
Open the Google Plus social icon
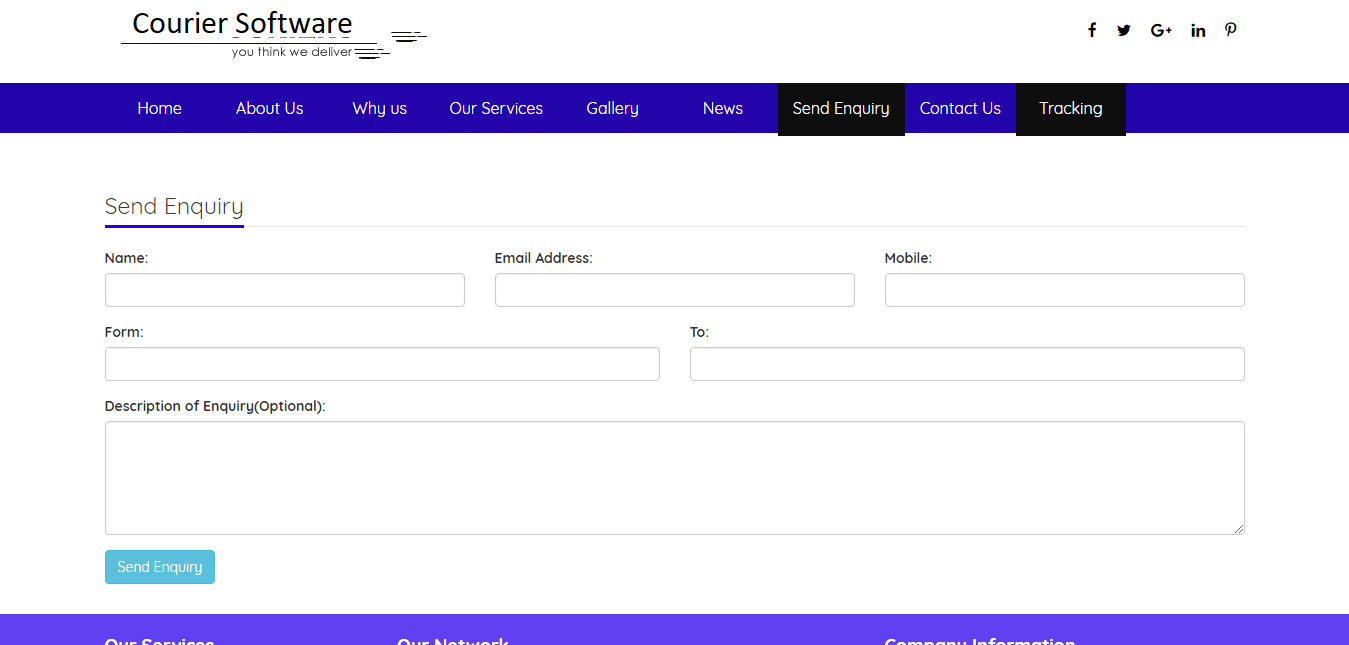point(1160,30)
